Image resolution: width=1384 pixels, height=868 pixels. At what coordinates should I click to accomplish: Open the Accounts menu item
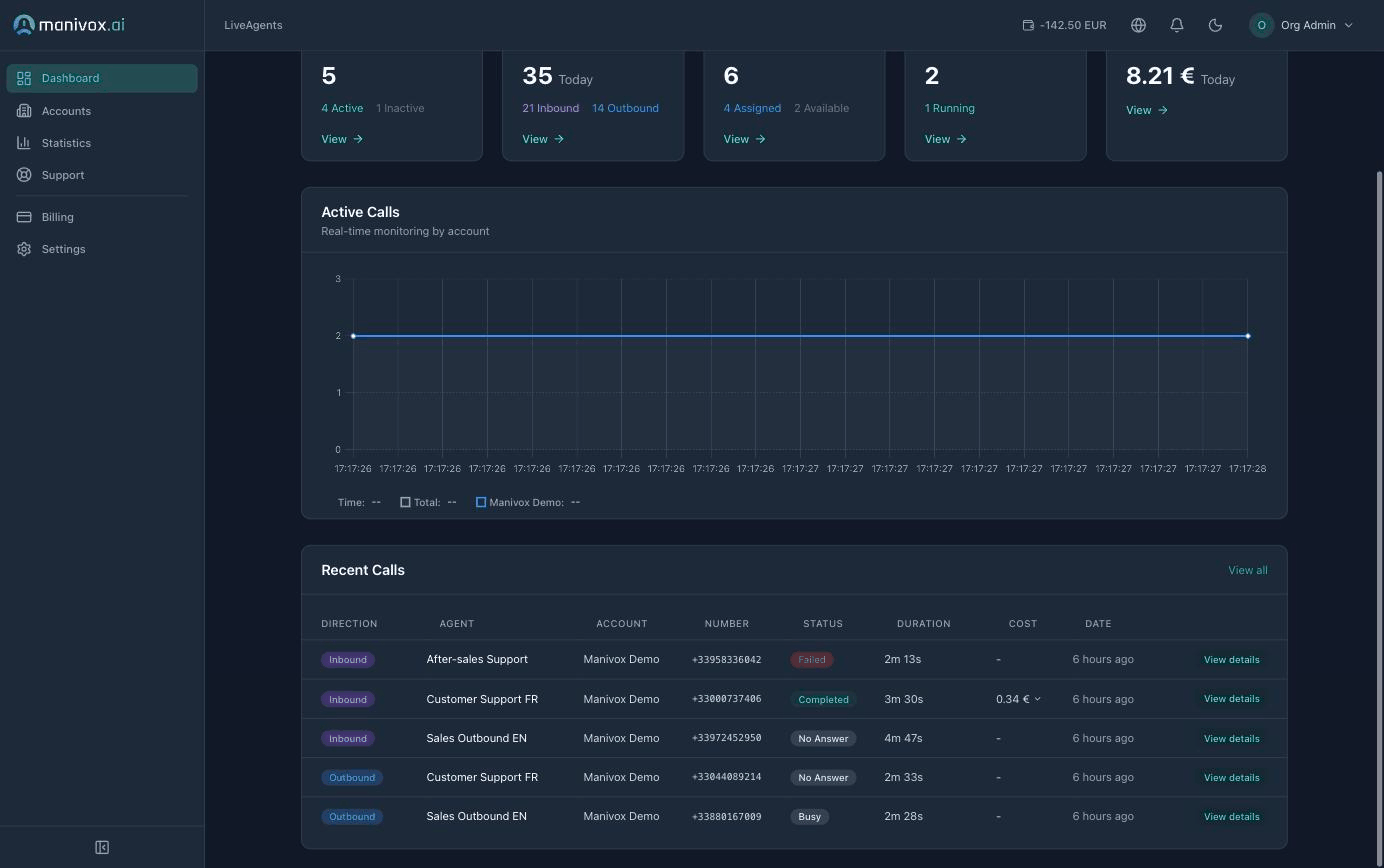coord(102,111)
